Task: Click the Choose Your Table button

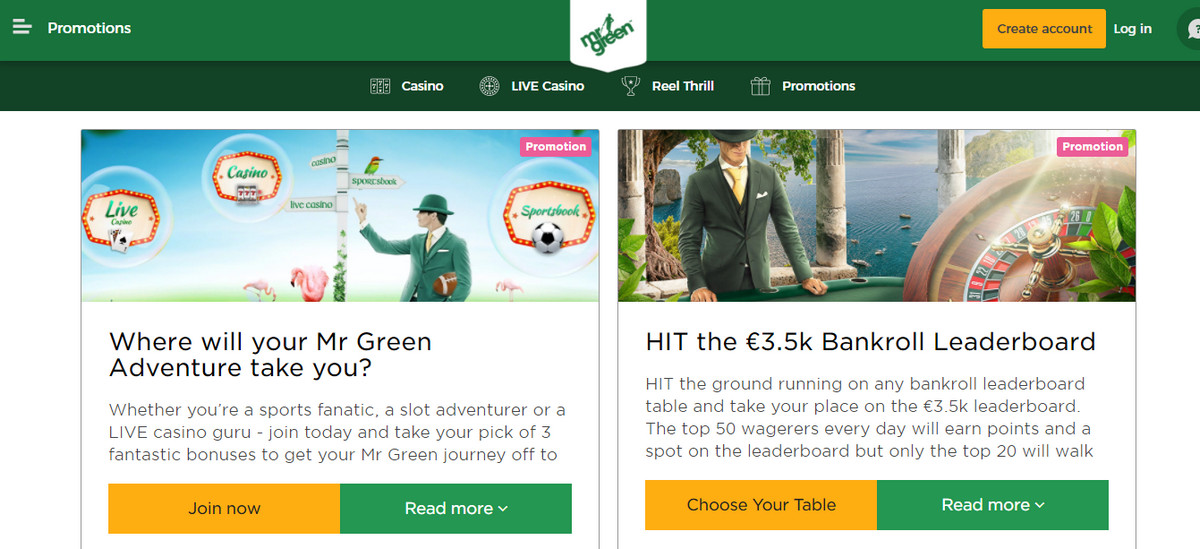Action: [x=761, y=505]
